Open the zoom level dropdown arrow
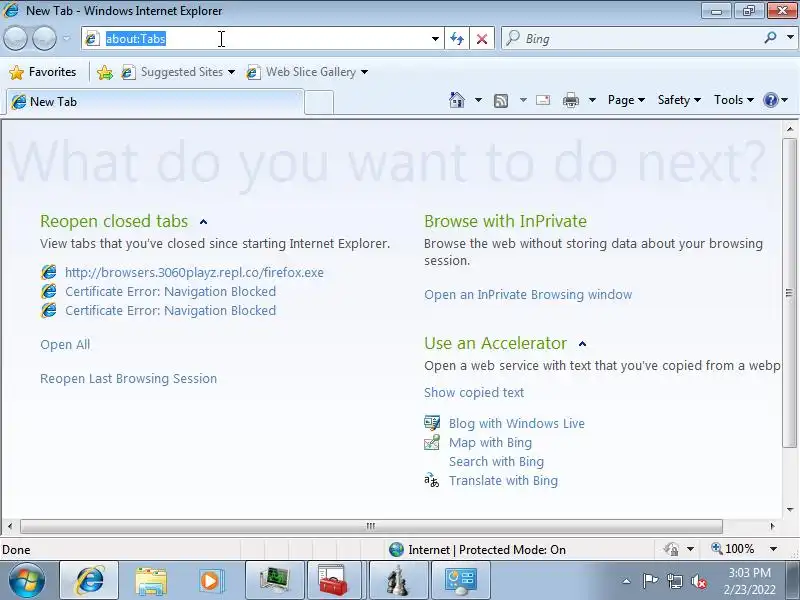The image size is (800, 600). point(773,549)
